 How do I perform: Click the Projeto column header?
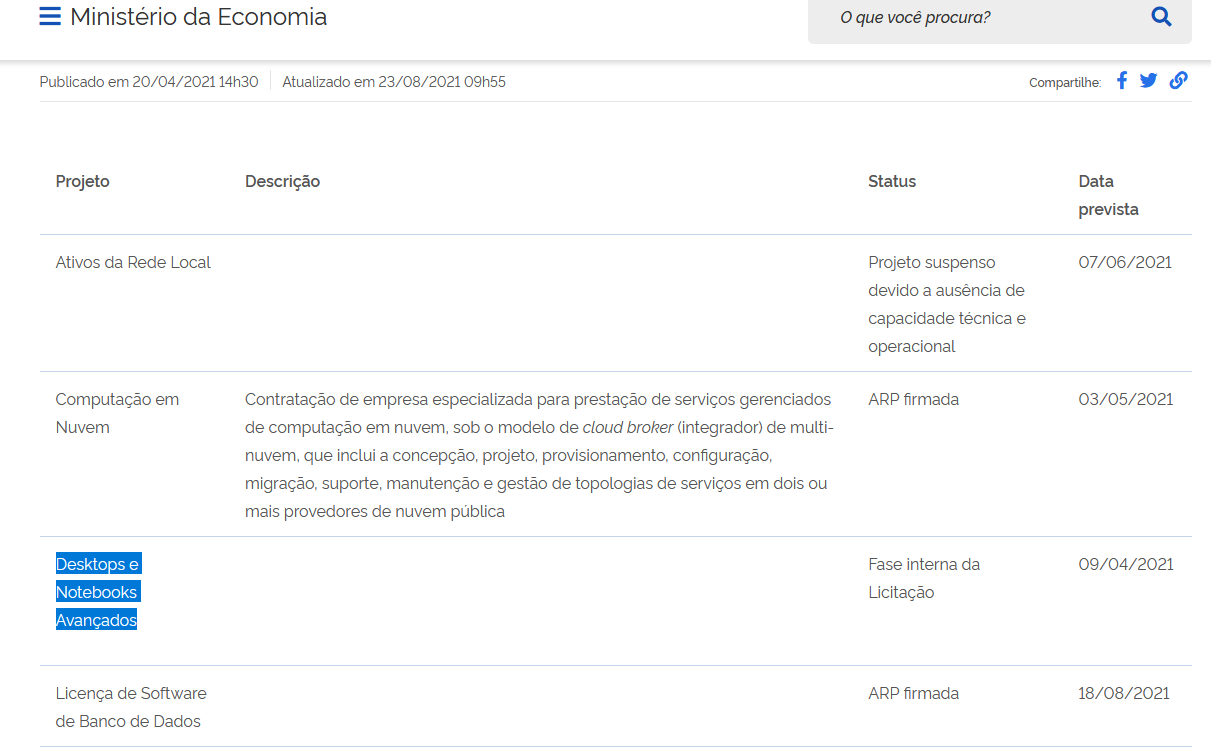(x=83, y=182)
